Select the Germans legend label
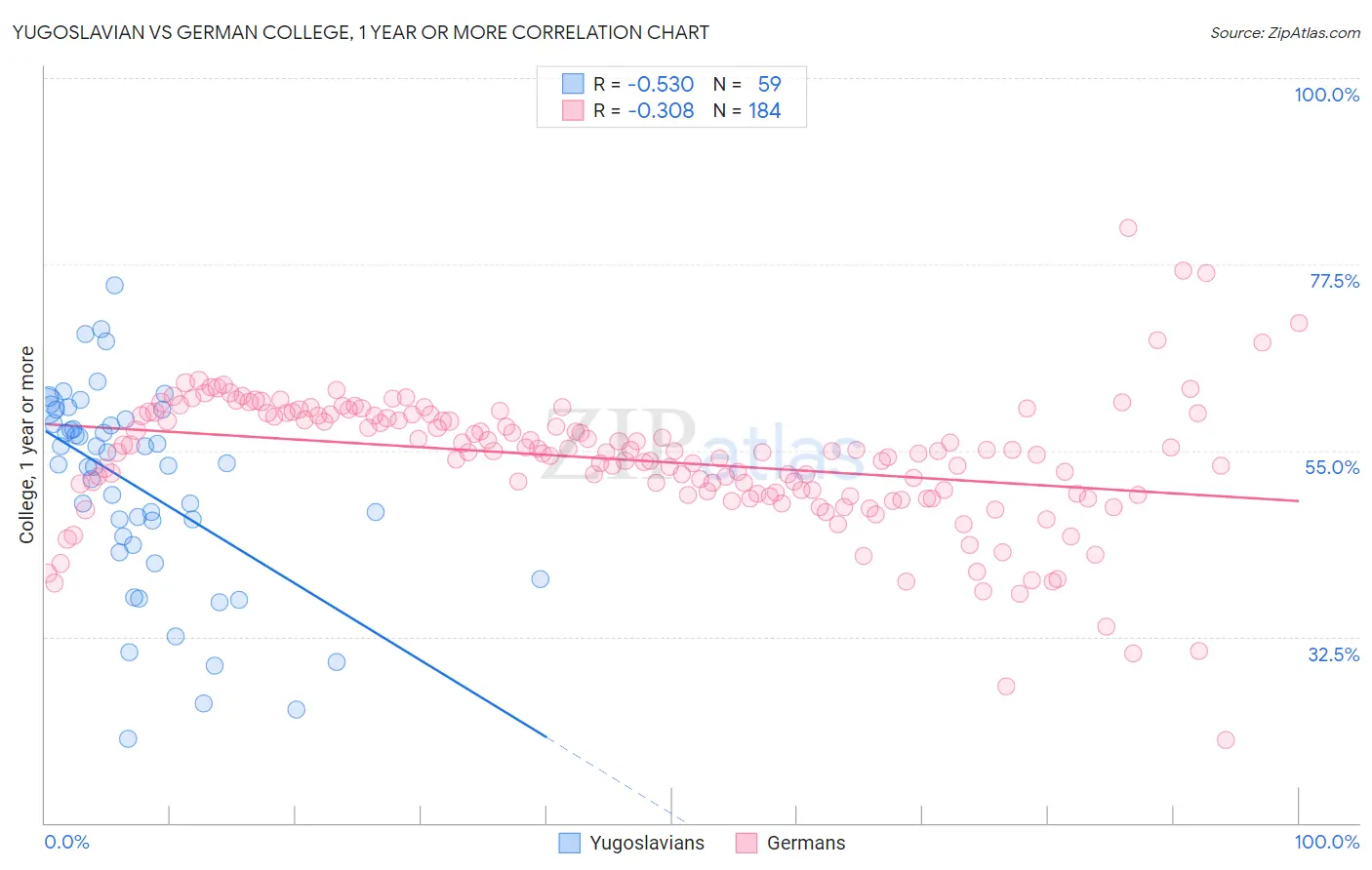This screenshot has height=870, width=1372. [806, 843]
